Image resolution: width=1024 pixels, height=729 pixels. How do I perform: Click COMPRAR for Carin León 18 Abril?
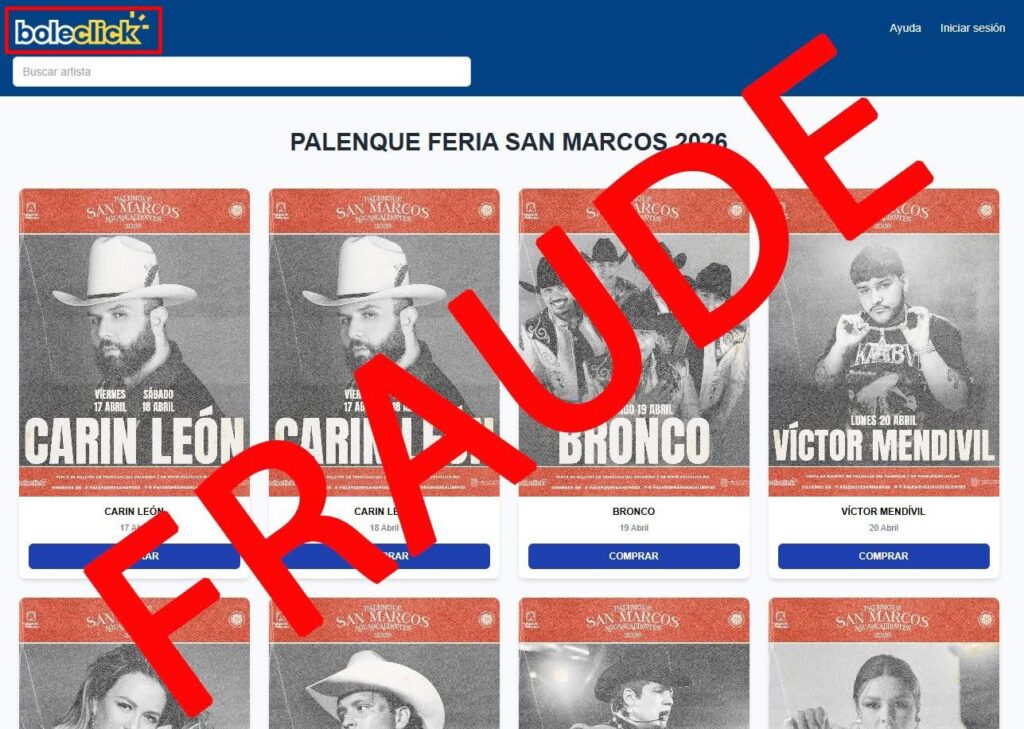pos(384,556)
